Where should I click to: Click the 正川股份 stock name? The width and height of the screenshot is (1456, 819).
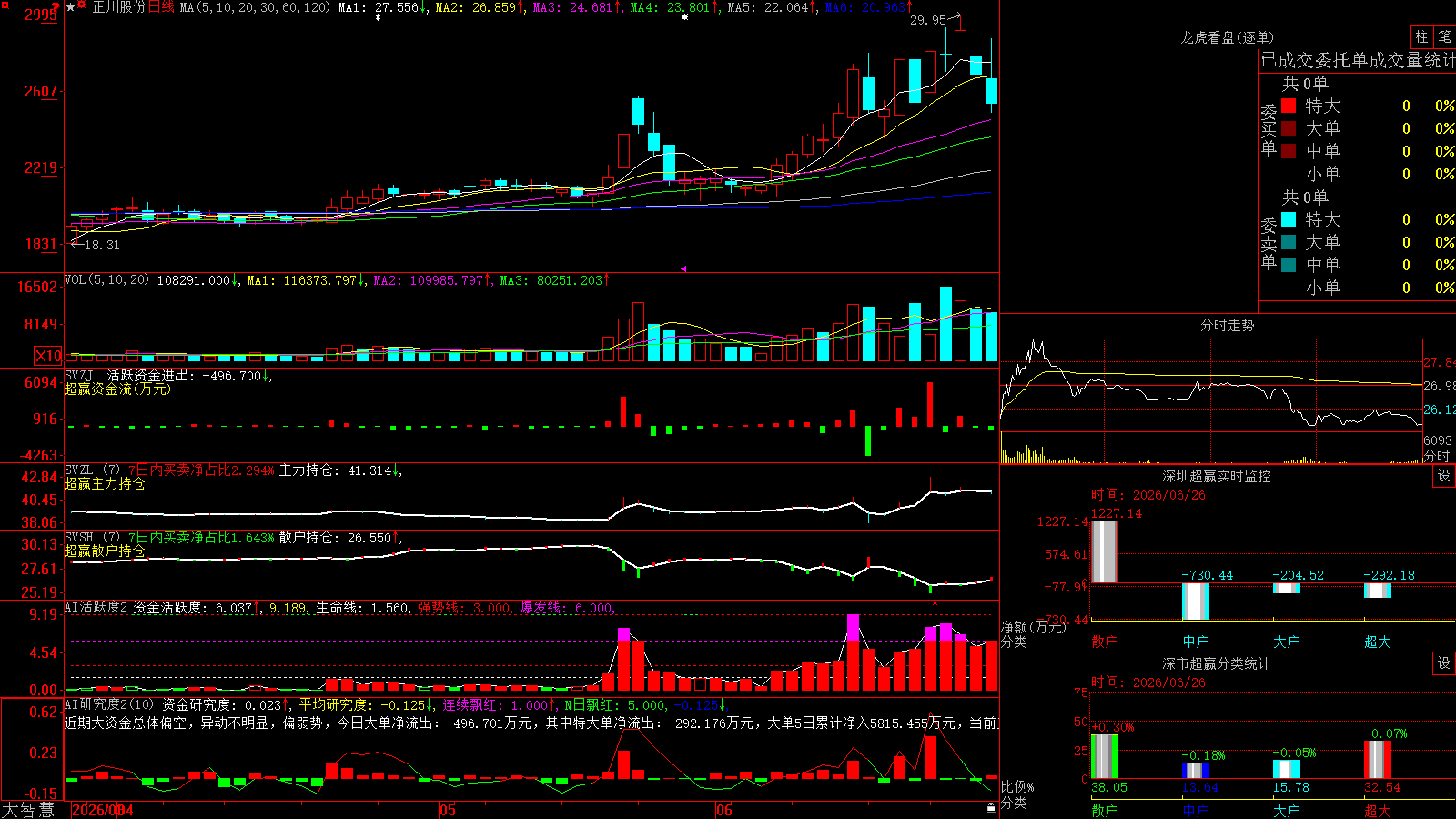click(118, 7)
